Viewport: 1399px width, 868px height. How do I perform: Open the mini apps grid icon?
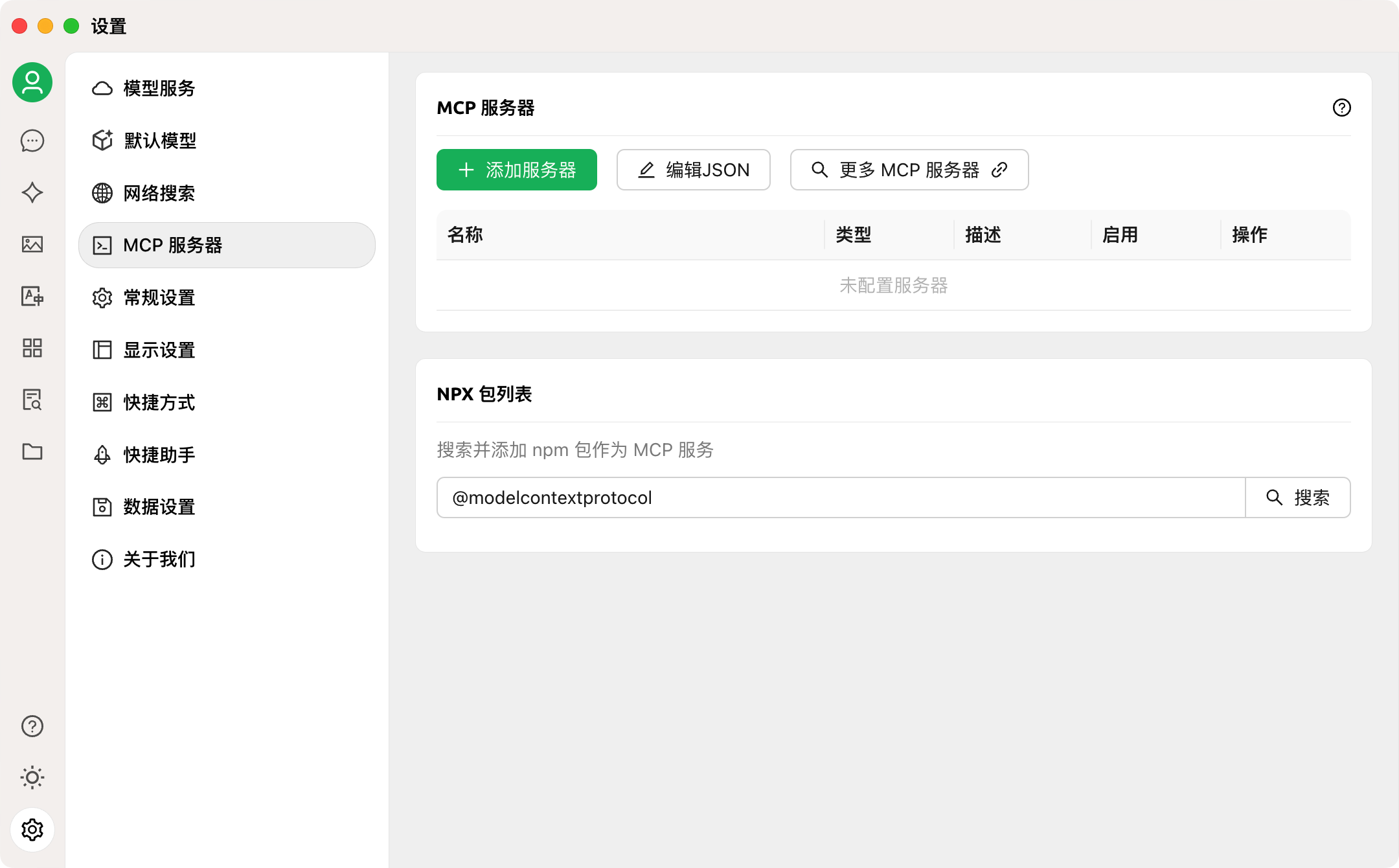[32, 348]
